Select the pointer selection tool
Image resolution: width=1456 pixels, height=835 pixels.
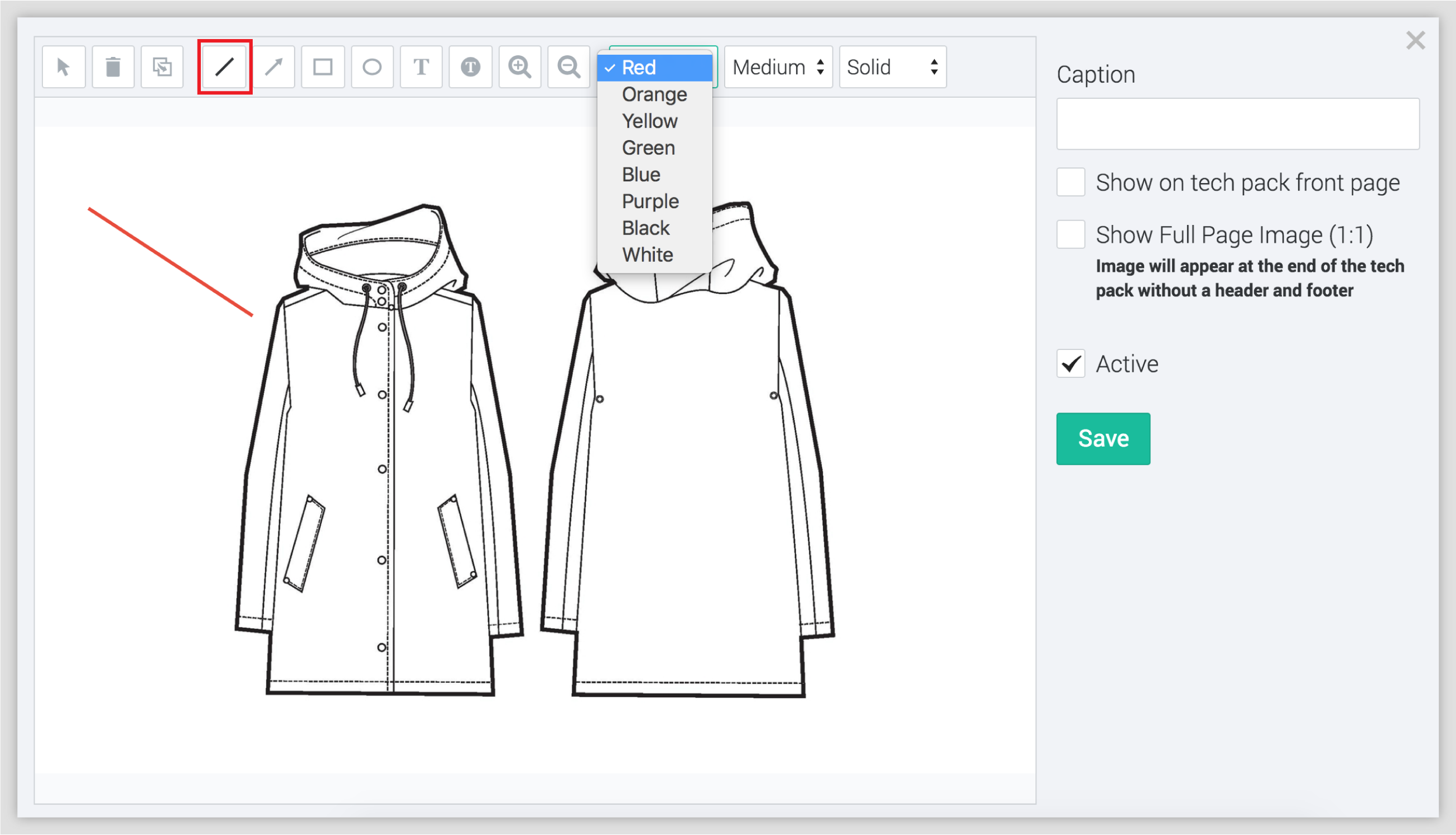coord(64,67)
